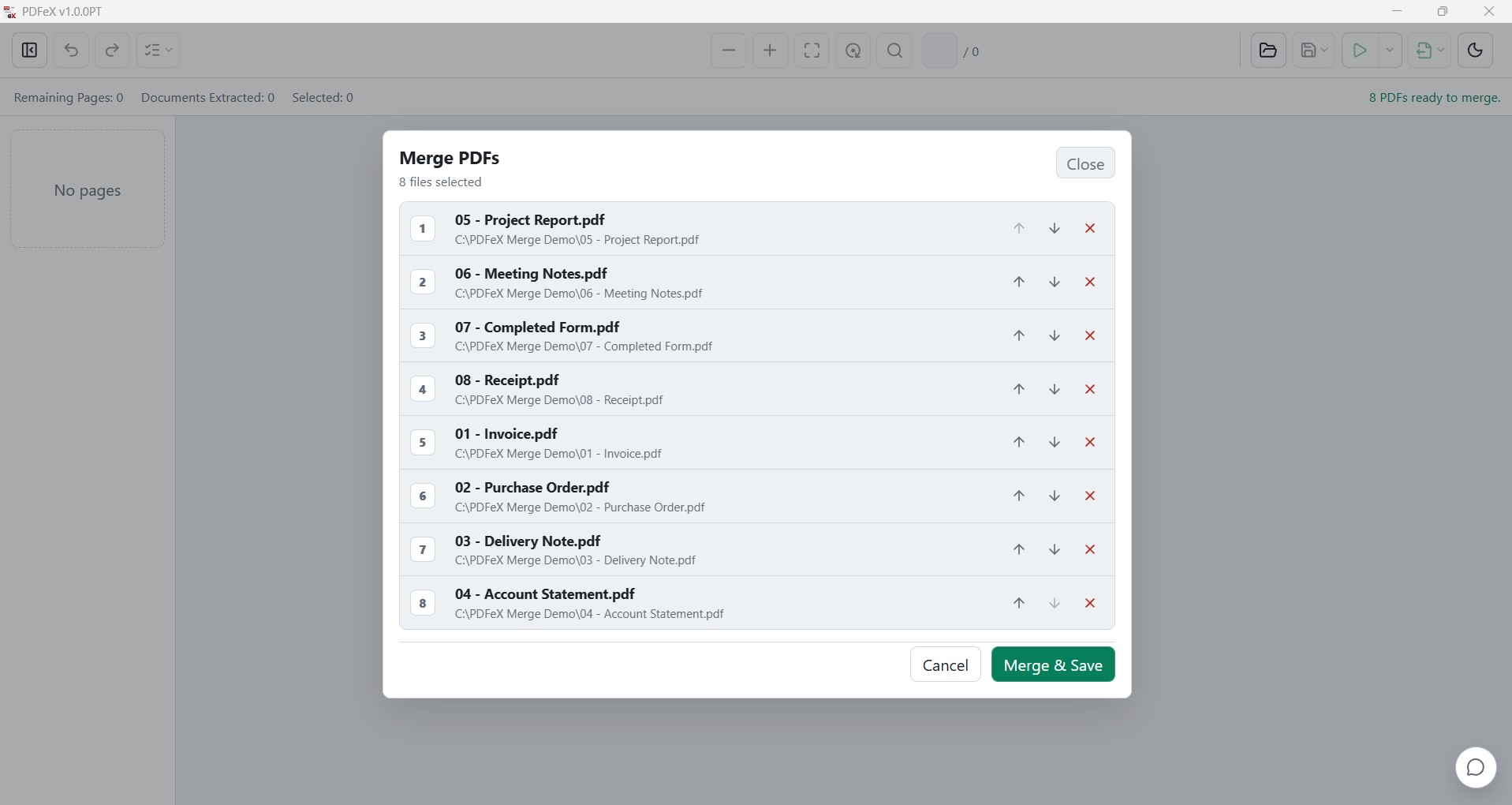
Task: Toggle dark mode moon icon
Action: coord(1475,51)
